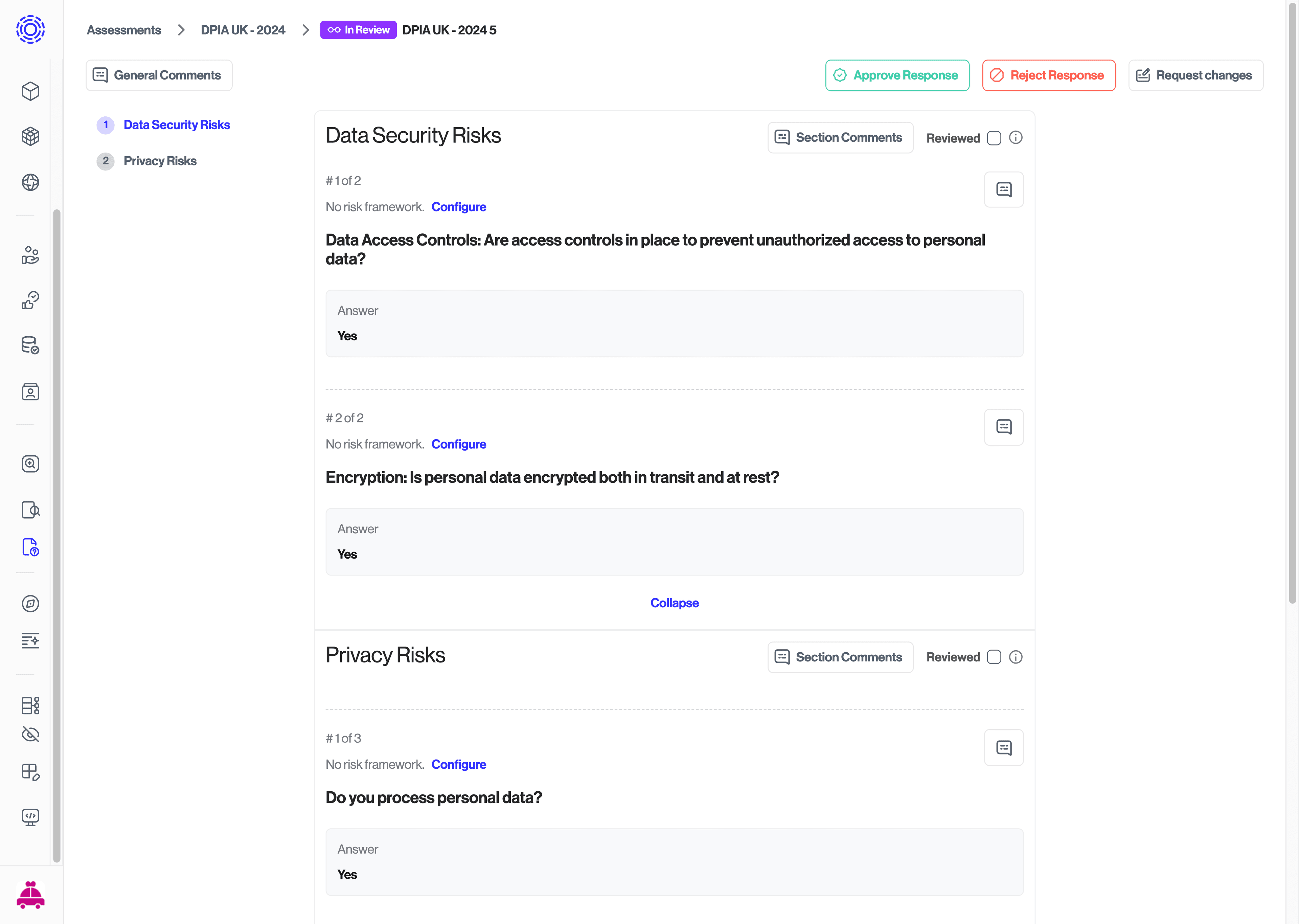This screenshot has height=924, width=1299.
Task: Check the Reviewed checkbox for Data Security Risks
Action: coord(994,138)
